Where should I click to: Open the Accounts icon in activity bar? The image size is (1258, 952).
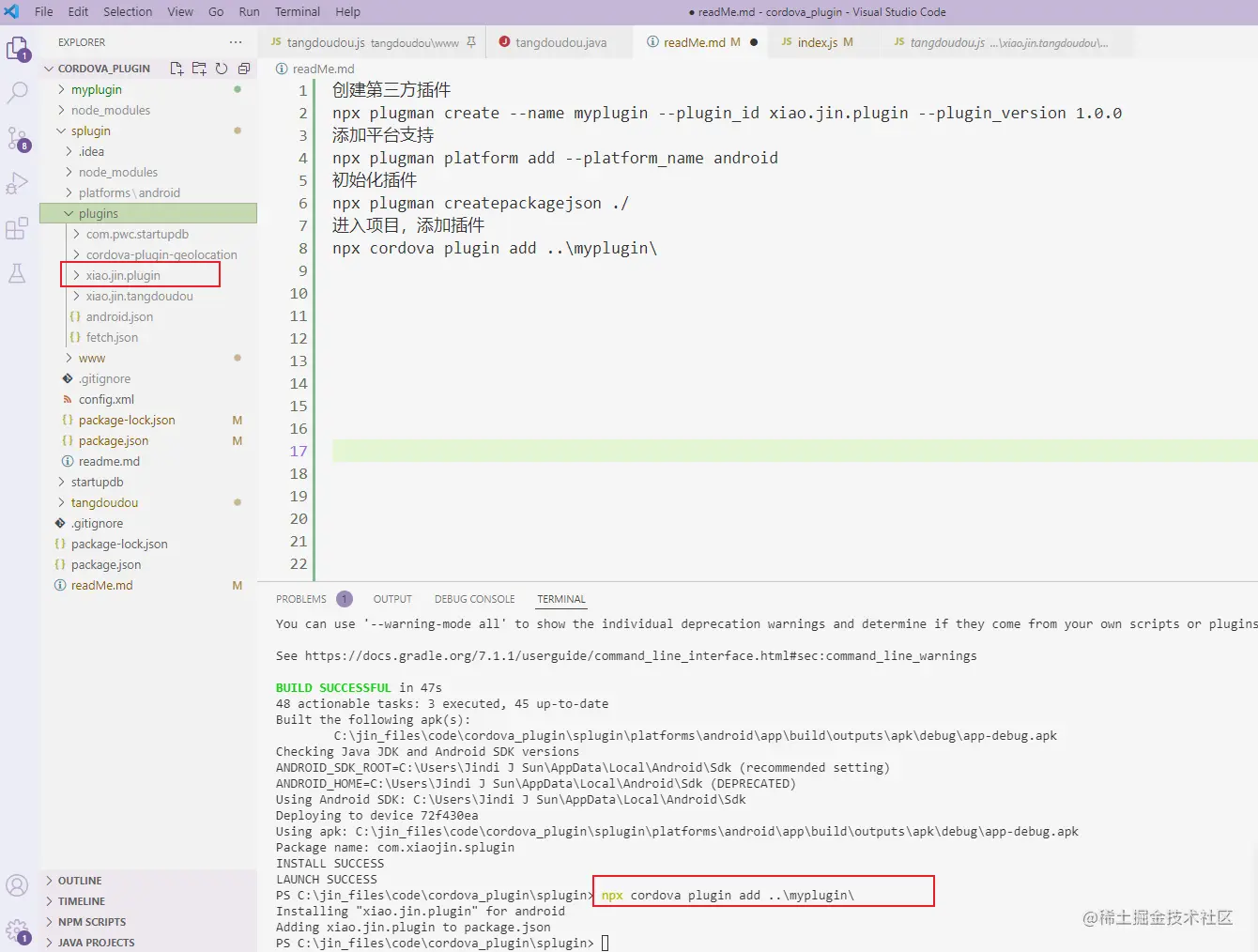(x=18, y=885)
